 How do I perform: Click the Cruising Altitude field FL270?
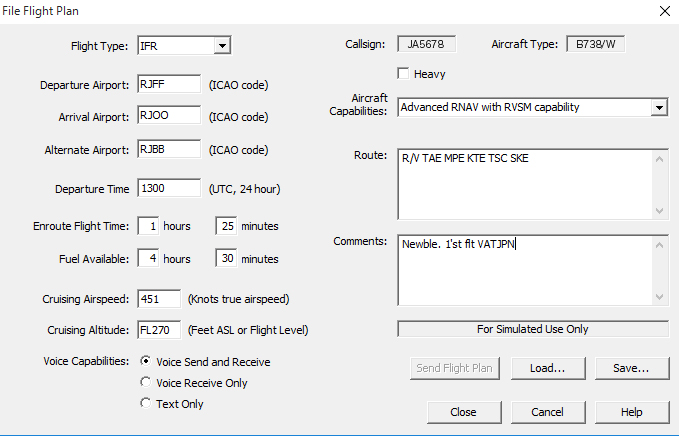point(159,330)
